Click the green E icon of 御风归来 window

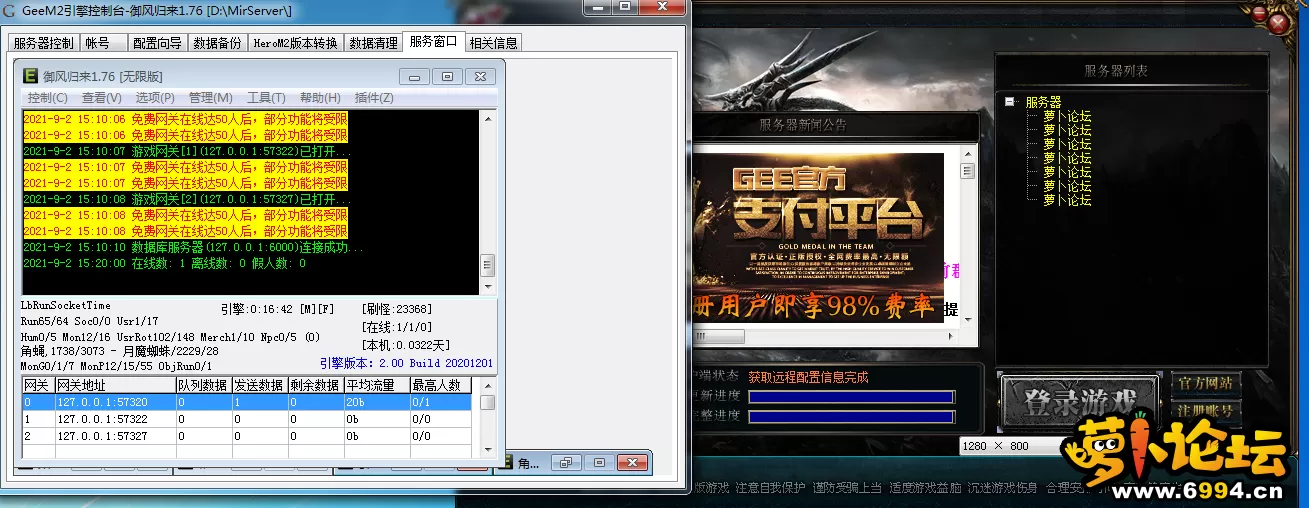coord(31,76)
